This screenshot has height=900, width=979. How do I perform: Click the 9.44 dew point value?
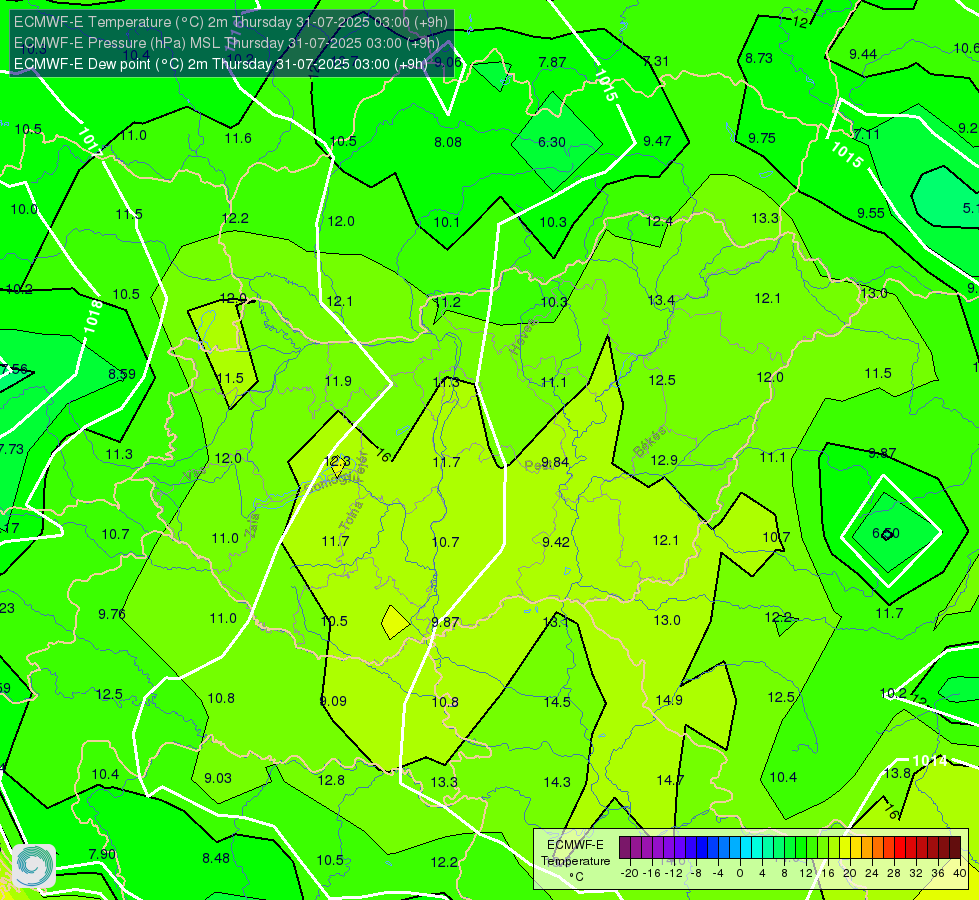coord(863,54)
